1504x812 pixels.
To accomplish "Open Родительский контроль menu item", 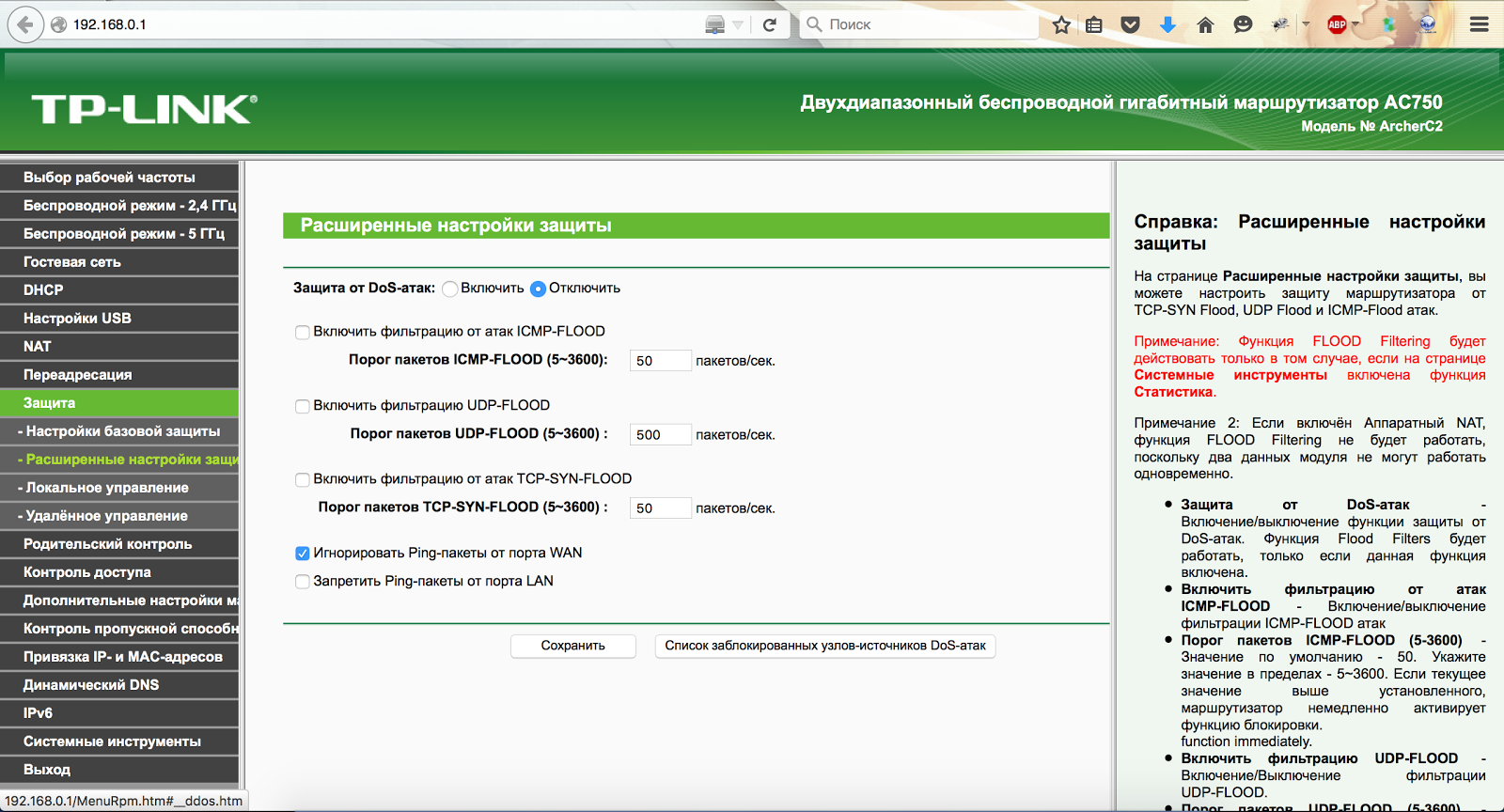I will [119, 543].
